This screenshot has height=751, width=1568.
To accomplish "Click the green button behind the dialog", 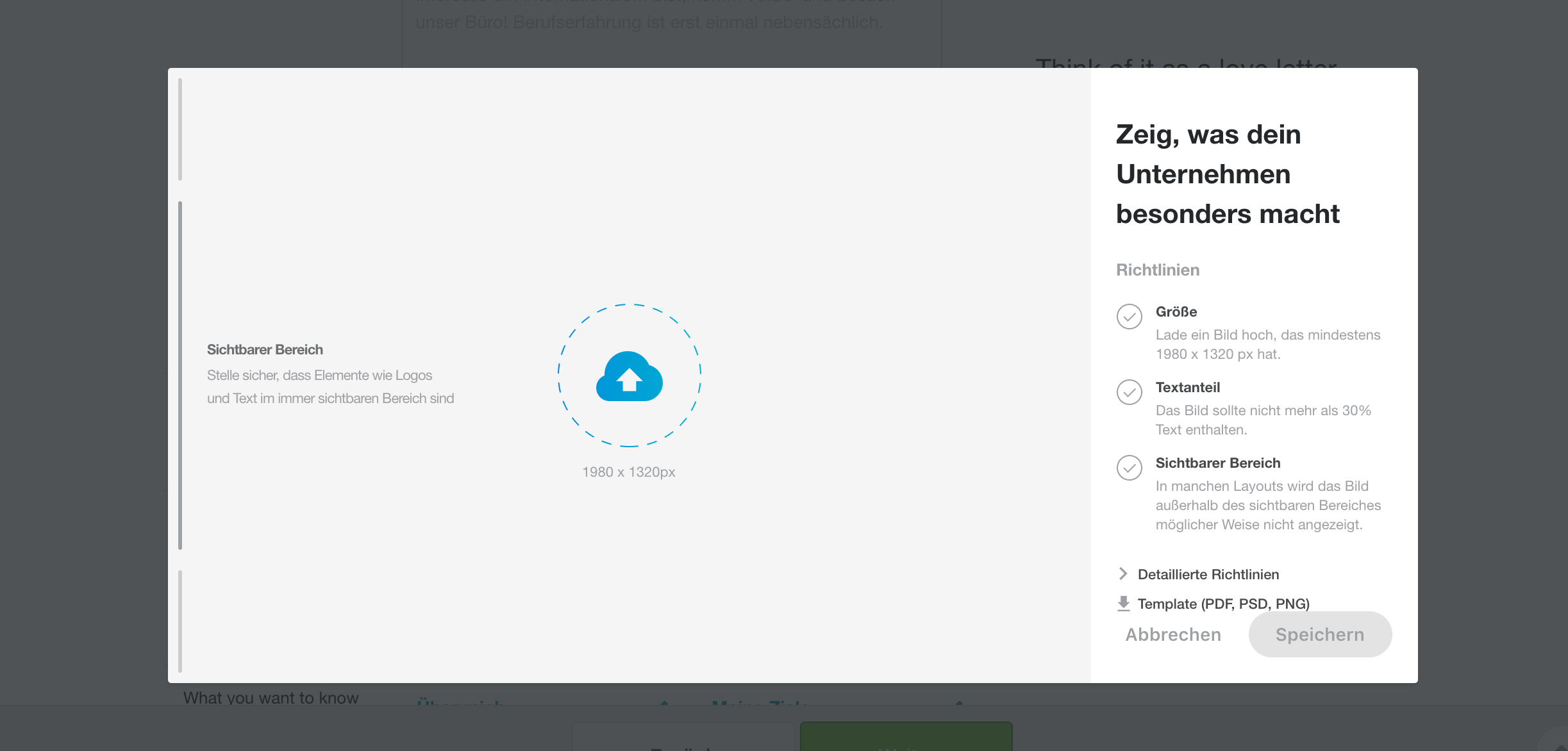I will click(906, 736).
